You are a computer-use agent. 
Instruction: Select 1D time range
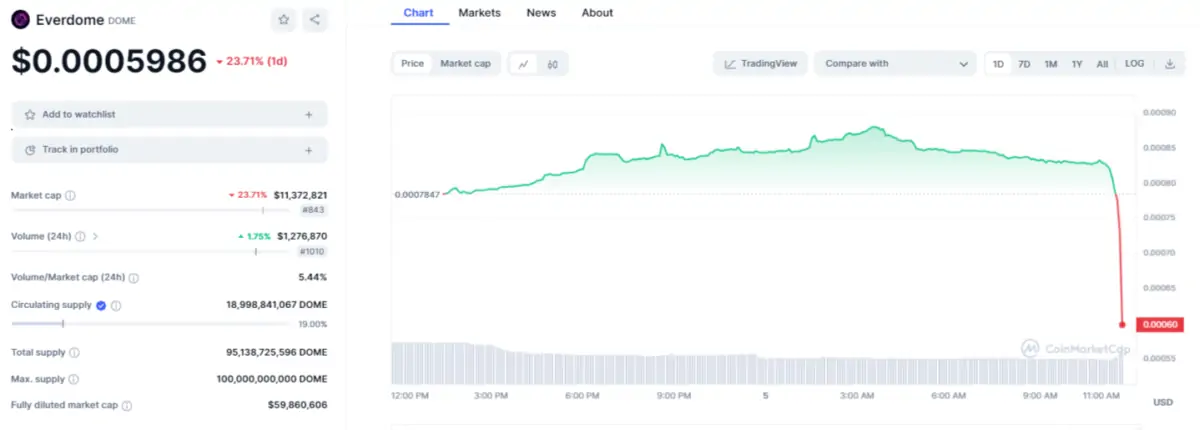[x=998, y=63]
